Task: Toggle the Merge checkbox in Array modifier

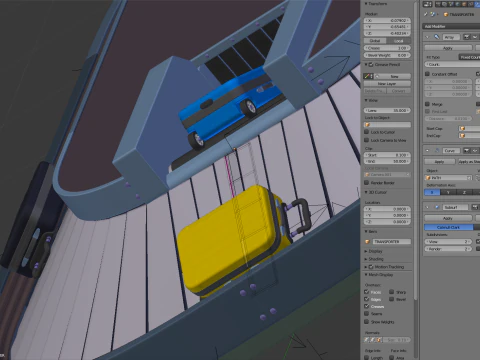Action: pos(427,104)
